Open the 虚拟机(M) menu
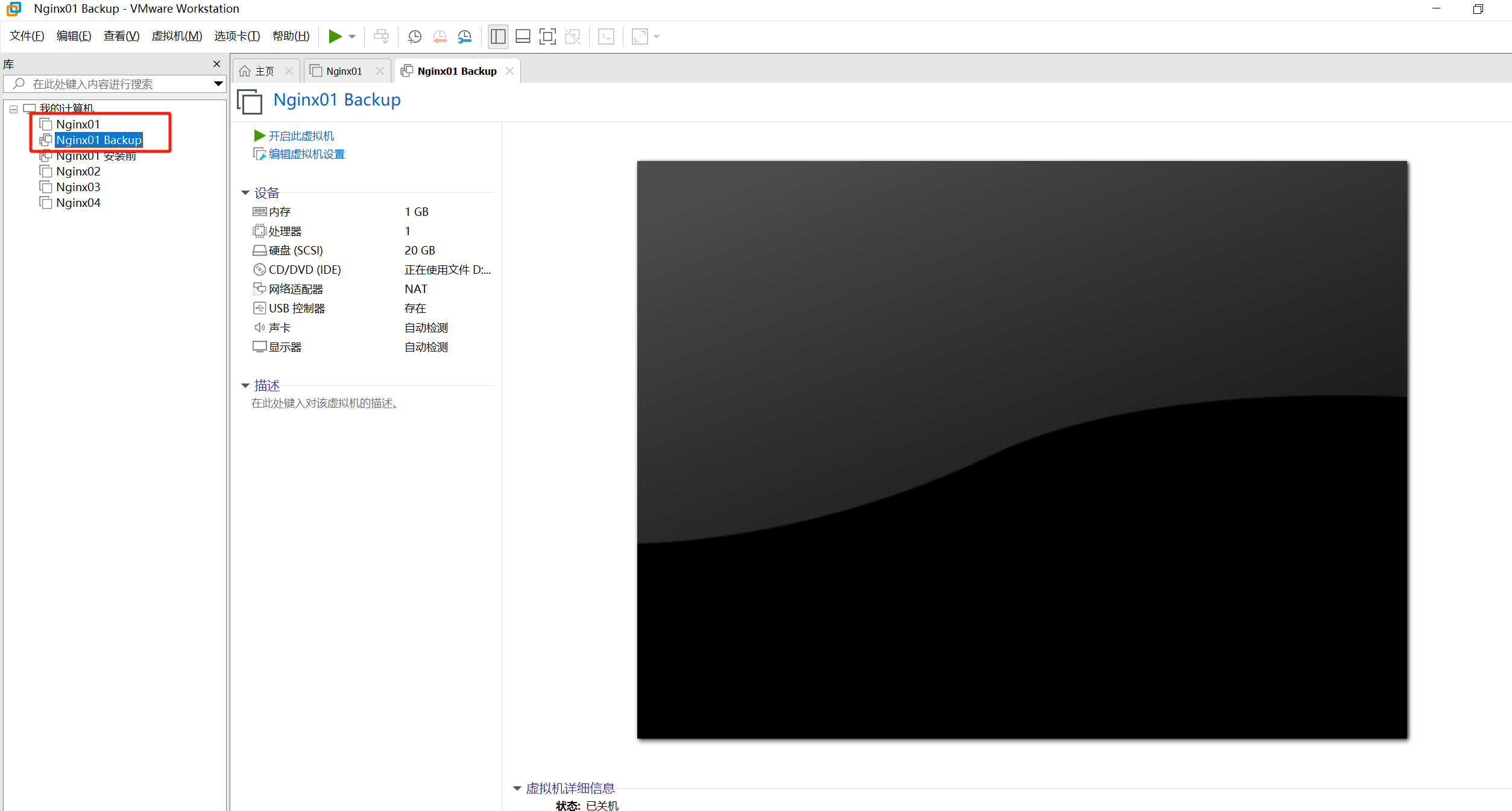 point(177,36)
